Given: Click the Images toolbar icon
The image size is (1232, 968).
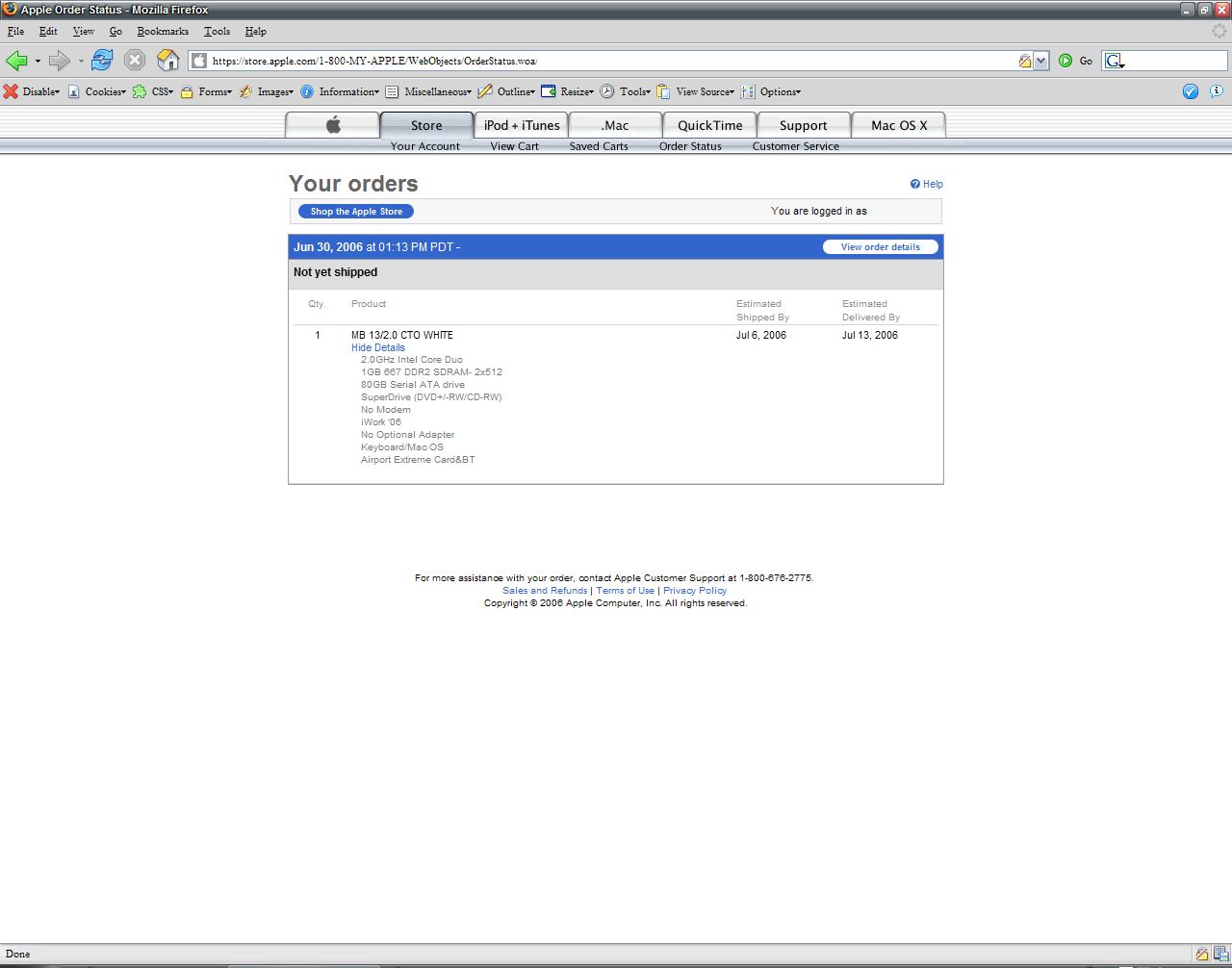Looking at the screenshot, I should click(x=246, y=91).
